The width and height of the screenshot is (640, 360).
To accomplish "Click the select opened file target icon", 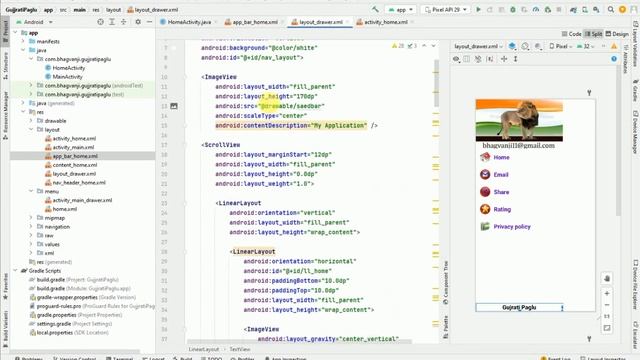I will tap(100, 22).
